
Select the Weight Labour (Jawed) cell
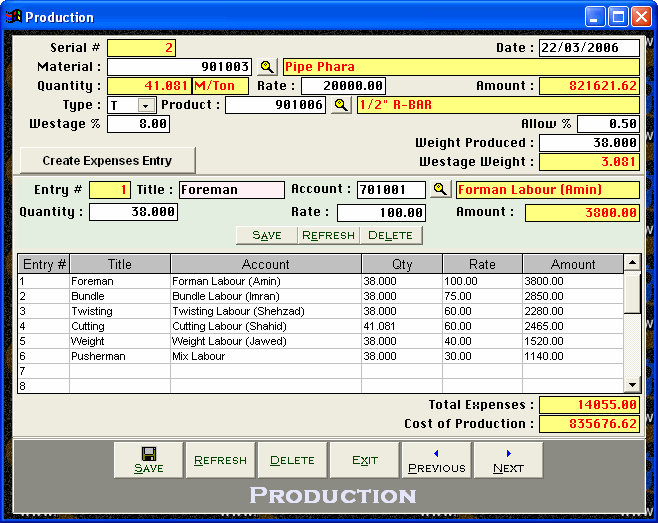[x=266, y=341]
